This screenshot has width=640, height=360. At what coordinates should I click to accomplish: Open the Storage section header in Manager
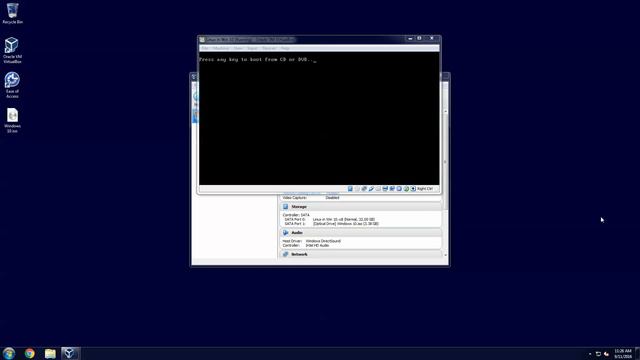[360, 207]
